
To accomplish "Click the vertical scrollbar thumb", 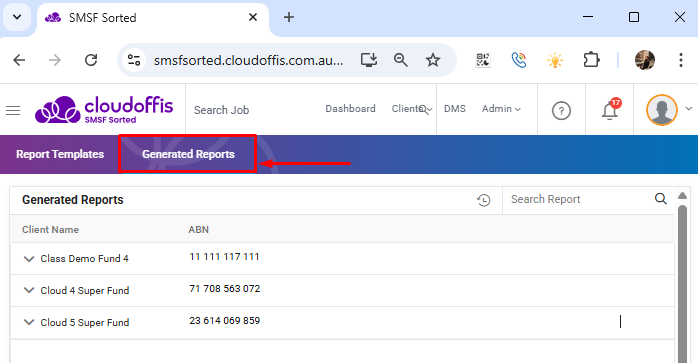I will tap(682, 284).
